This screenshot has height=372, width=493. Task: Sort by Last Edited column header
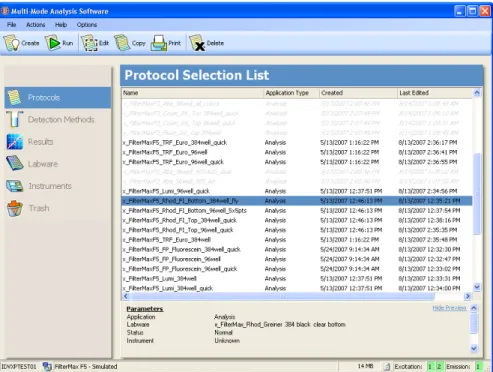[435, 93]
